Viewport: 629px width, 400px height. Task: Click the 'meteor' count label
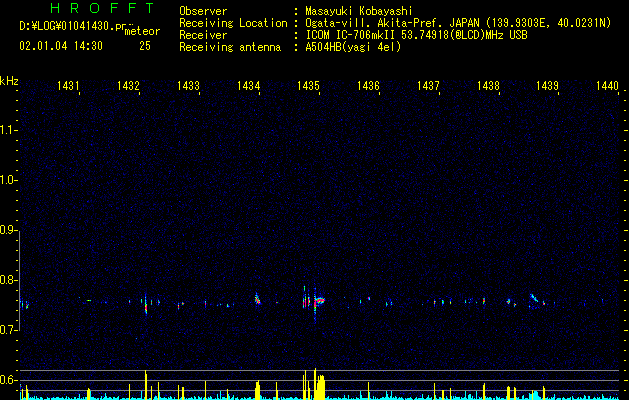pyautogui.click(x=142, y=31)
